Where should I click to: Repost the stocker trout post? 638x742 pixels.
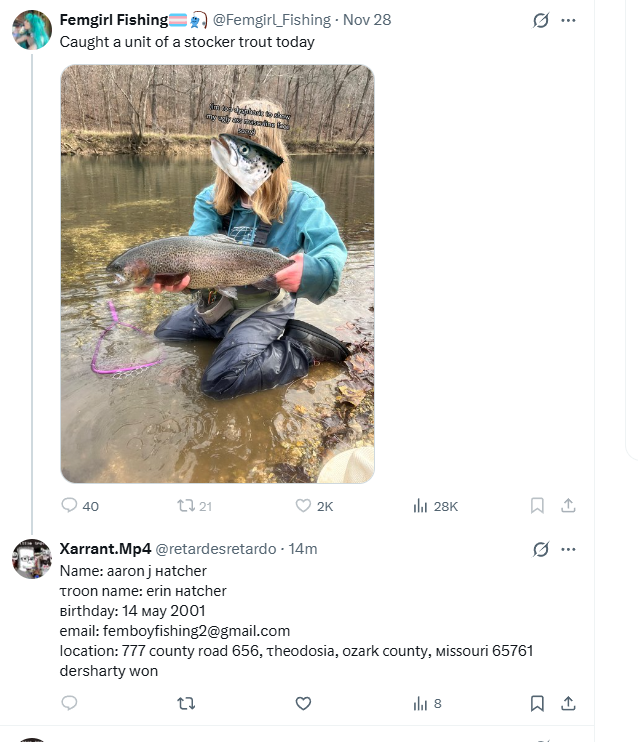click(186, 506)
